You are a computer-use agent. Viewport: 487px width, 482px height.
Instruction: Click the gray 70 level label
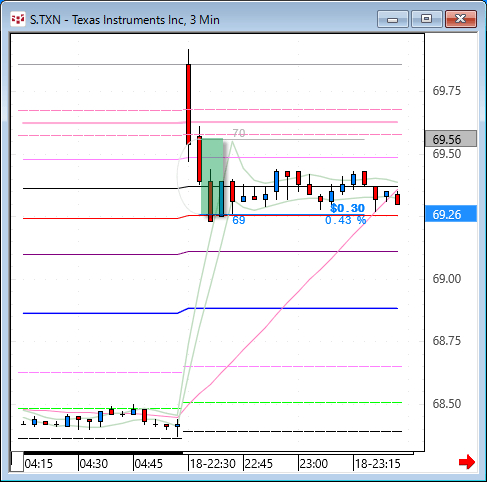239,133
